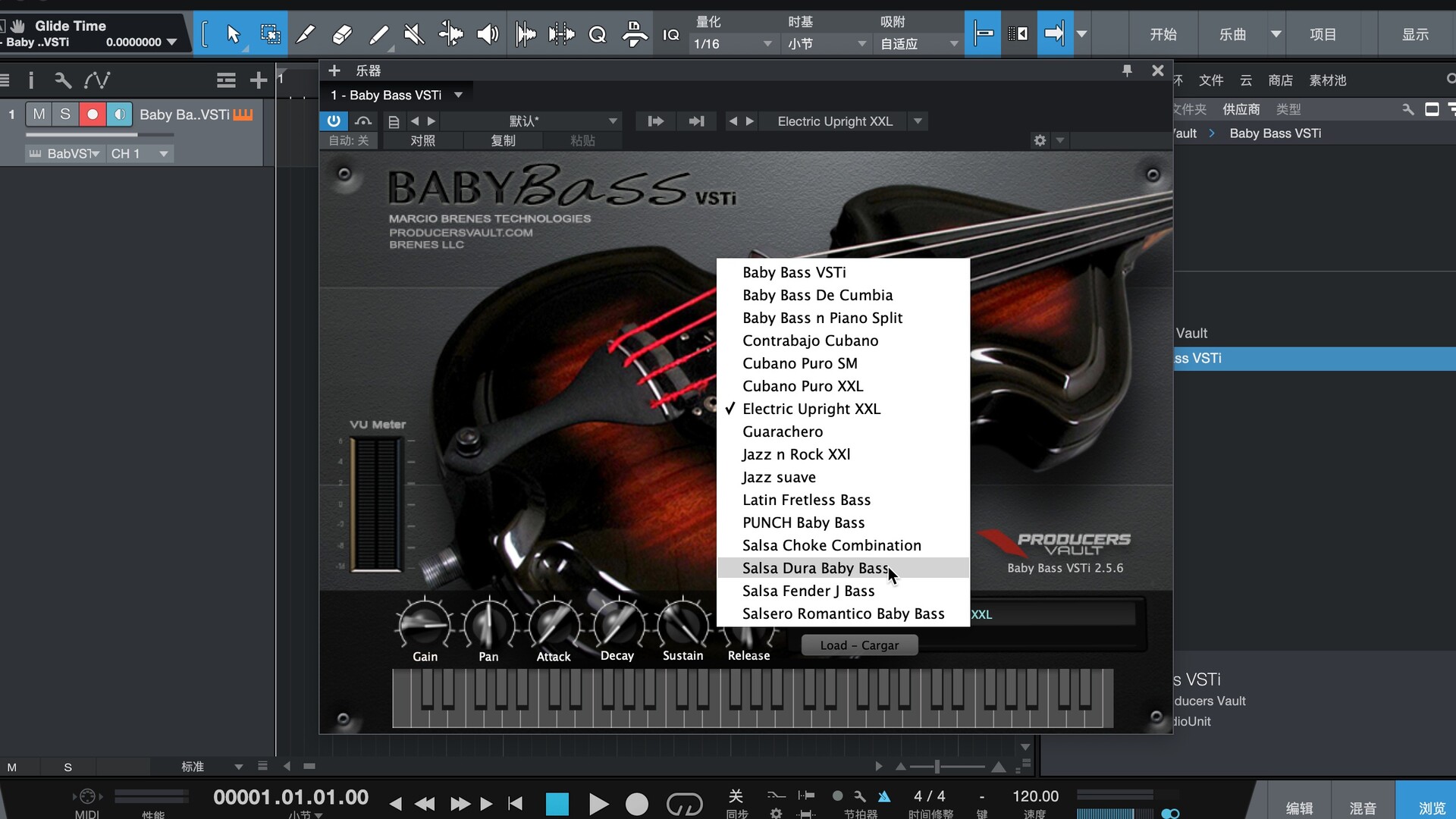The height and width of the screenshot is (819, 1456).
Task: Toggle the instrument power bypass button
Action: click(x=334, y=121)
